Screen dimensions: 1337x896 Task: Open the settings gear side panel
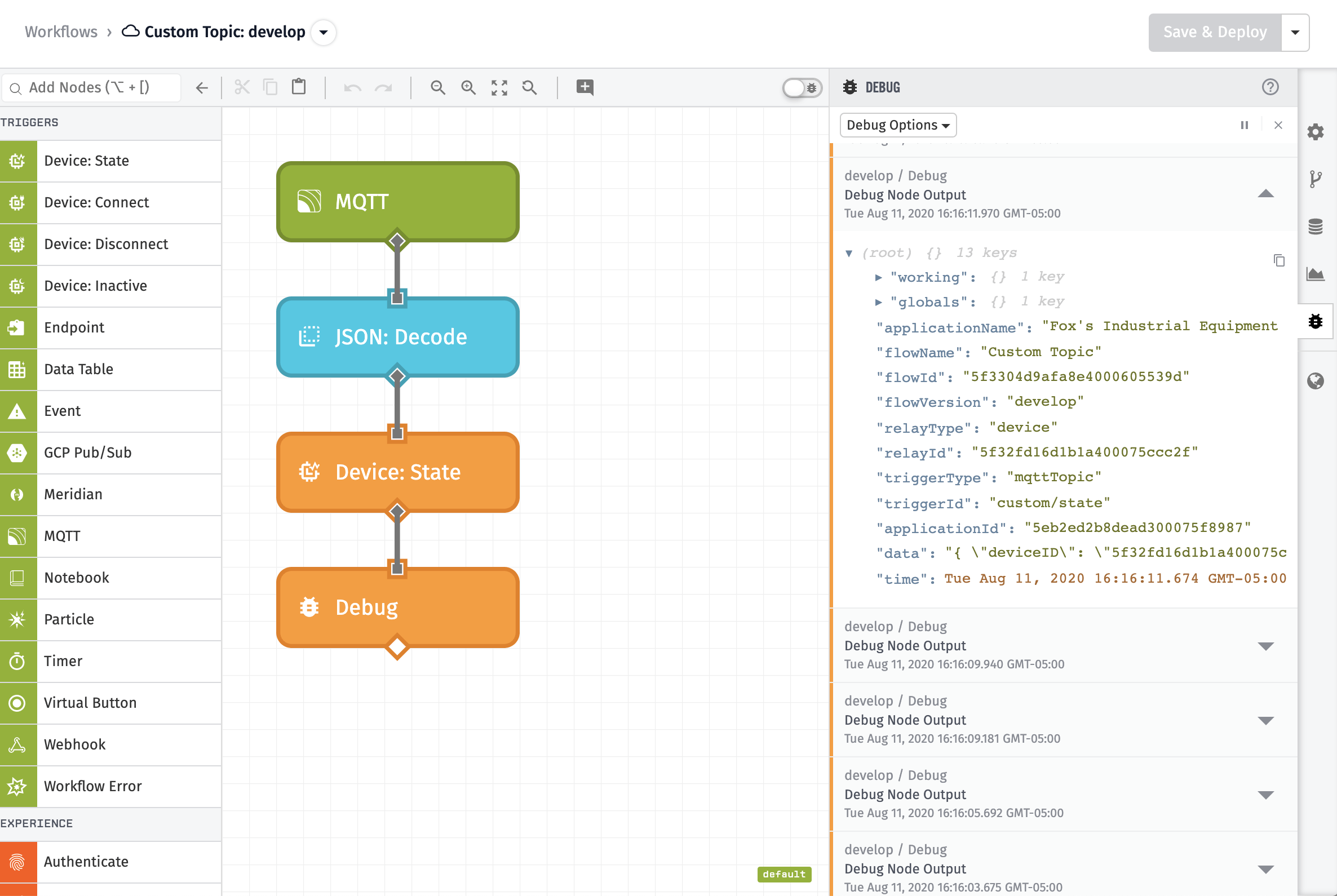[1315, 132]
